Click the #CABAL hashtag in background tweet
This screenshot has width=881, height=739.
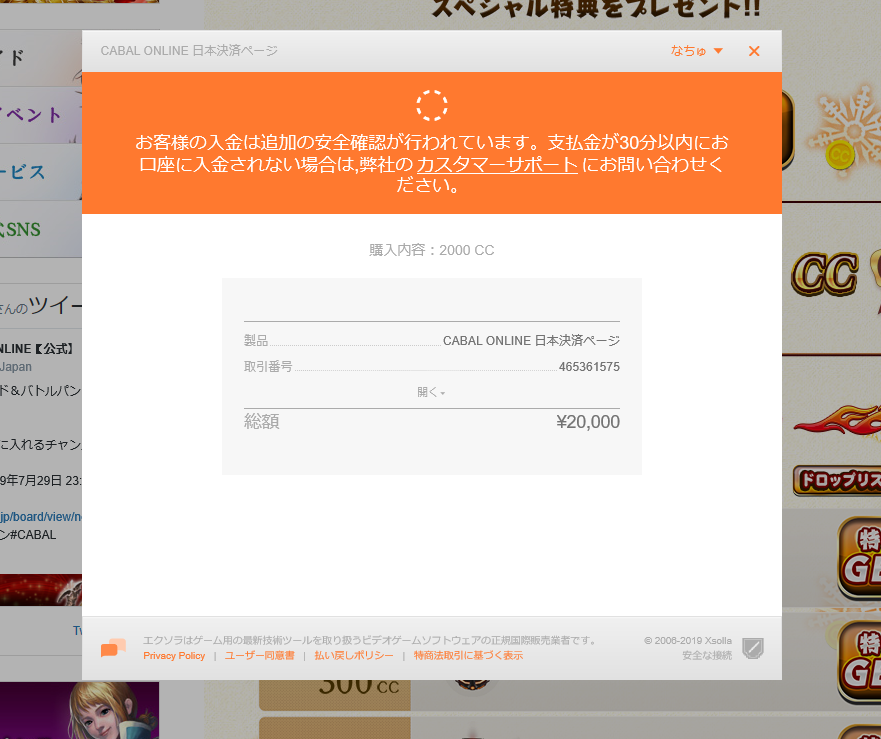point(33,535)
